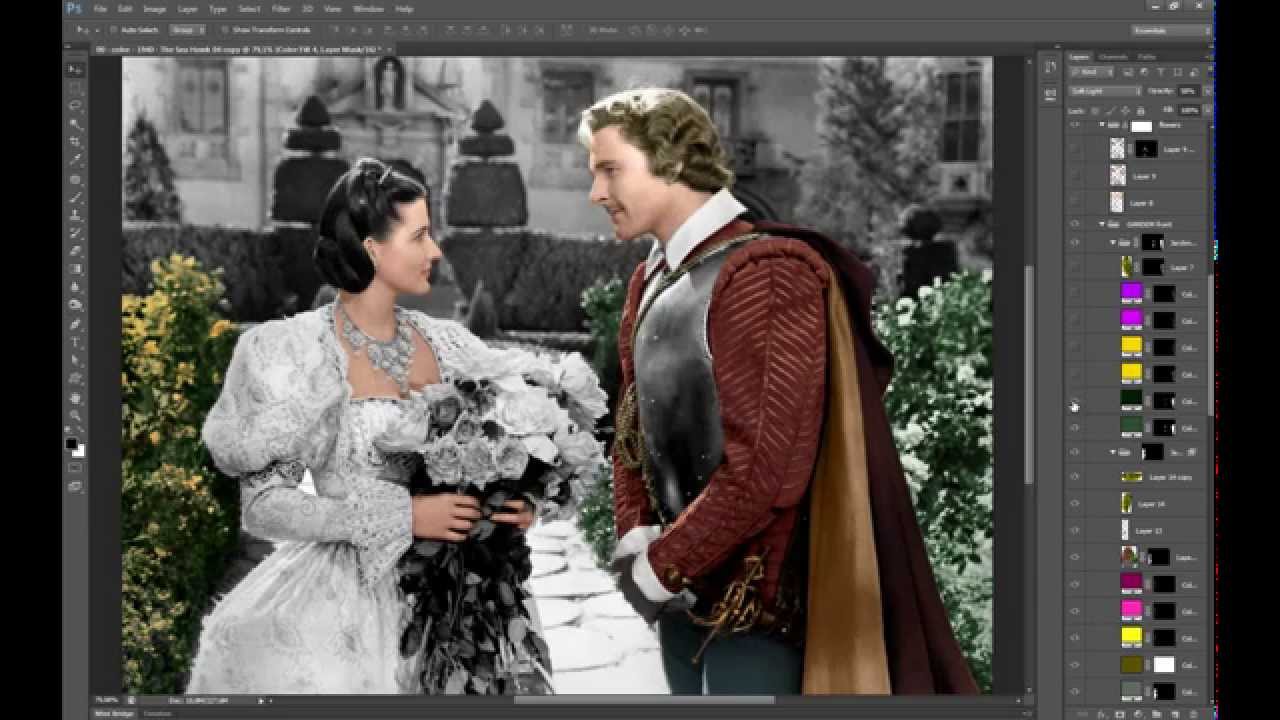
Task: Create new adjustment layer icon
Action: [x=1137, y=713]
